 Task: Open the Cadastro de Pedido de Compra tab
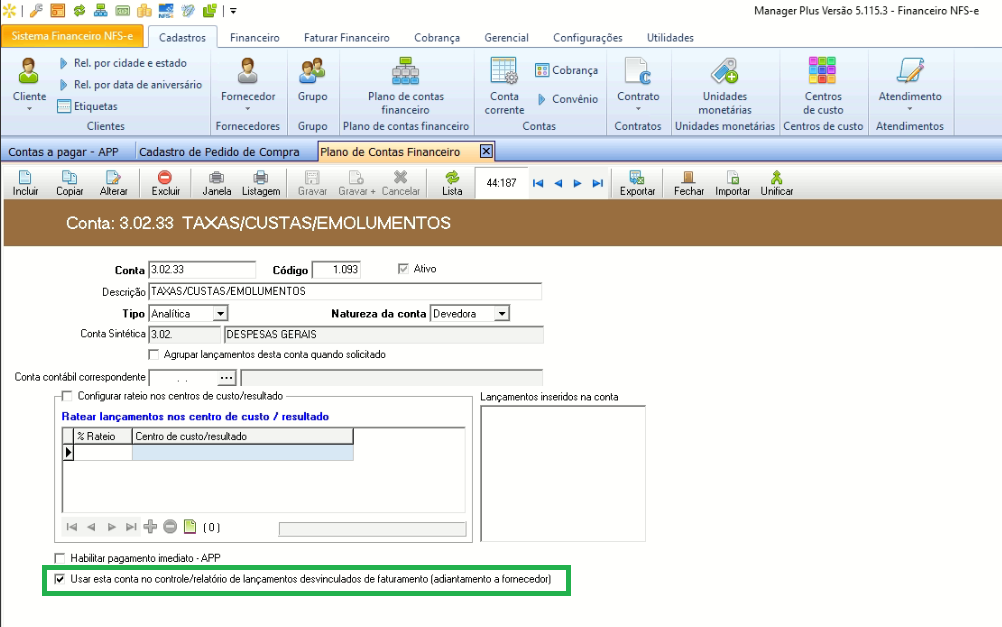pos(219,152)
